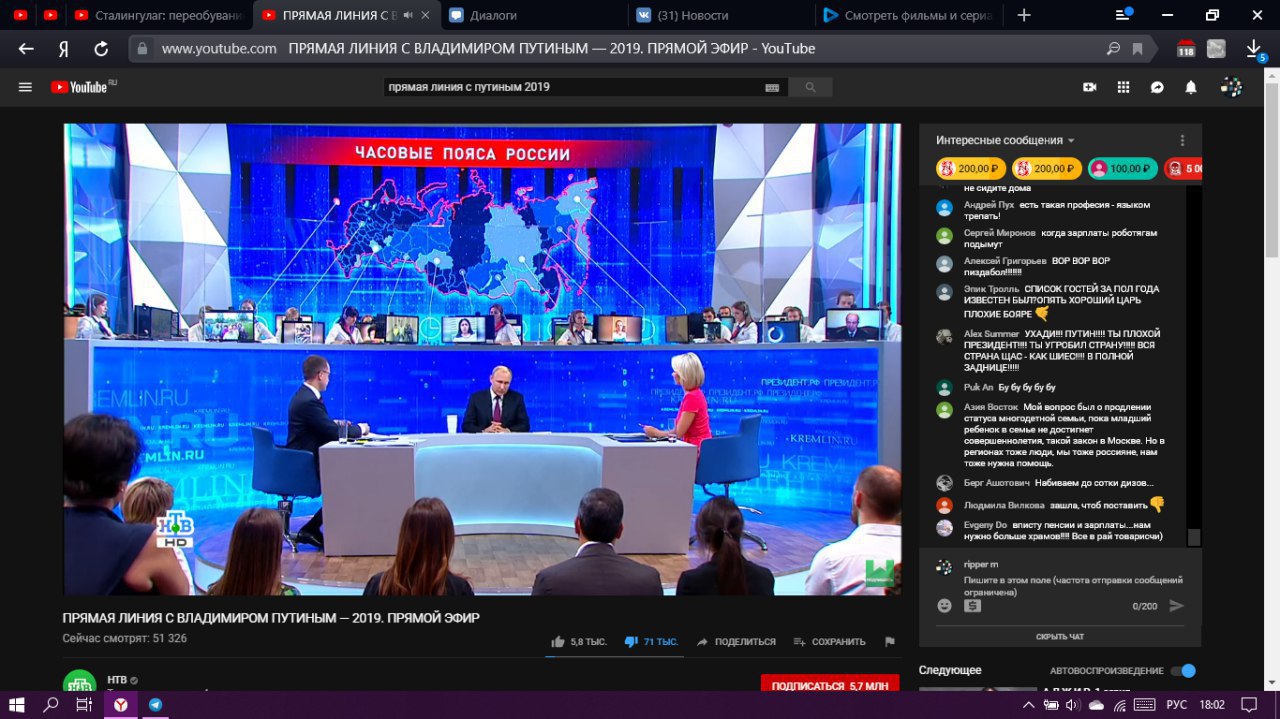Viewport: 1280px width, 719px height.
Task: Click chat author Сергей Миронов
Action: [x=999, y=232]
